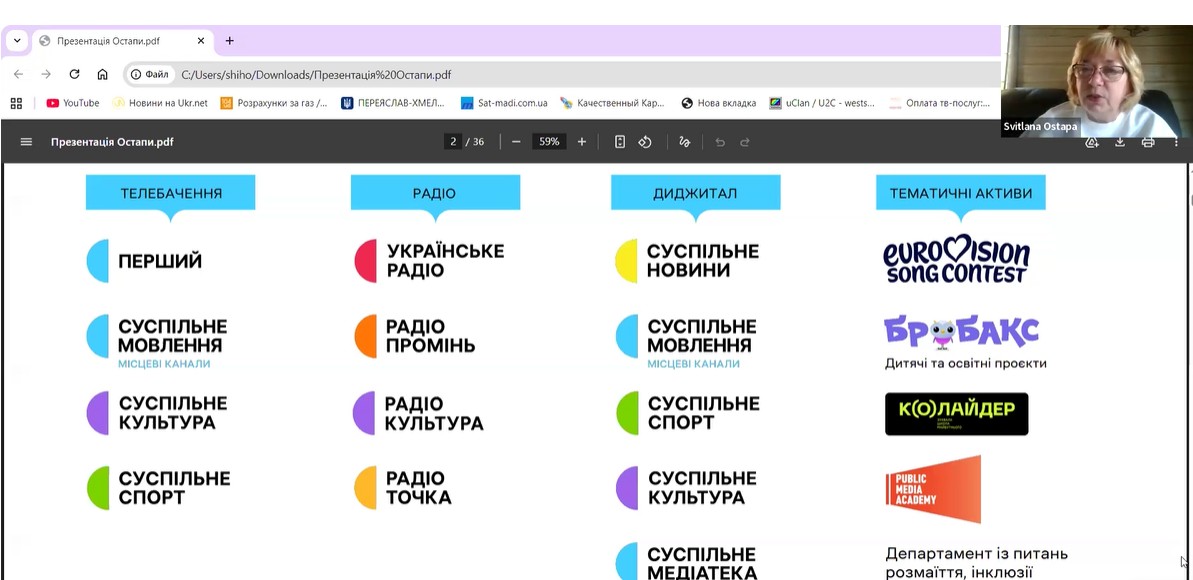This screenshot has width=1193, height=580.
Task: Go to the browser home page
Action: click(x=102, y=74)
